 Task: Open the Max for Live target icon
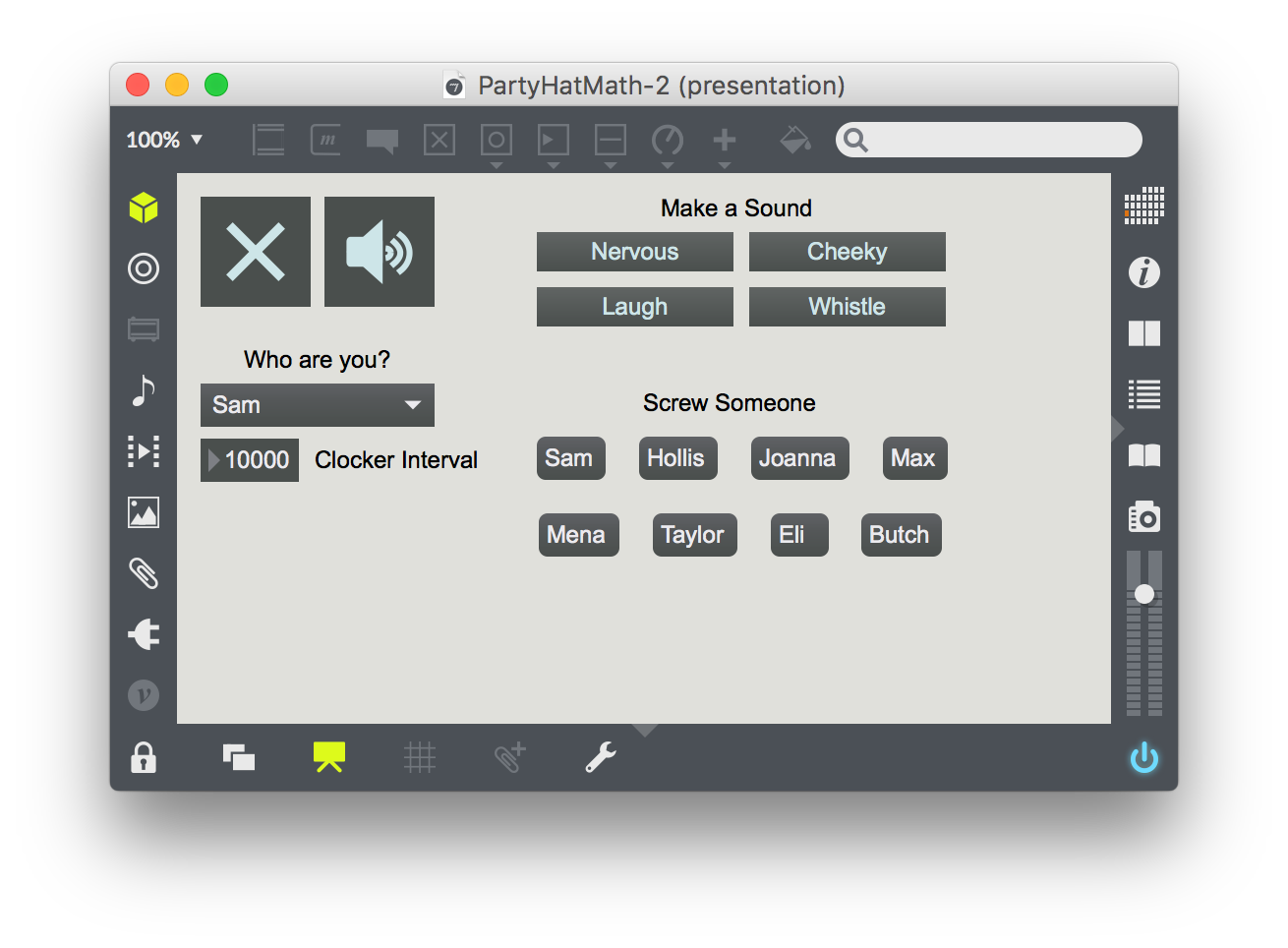(x=144, y=268)
